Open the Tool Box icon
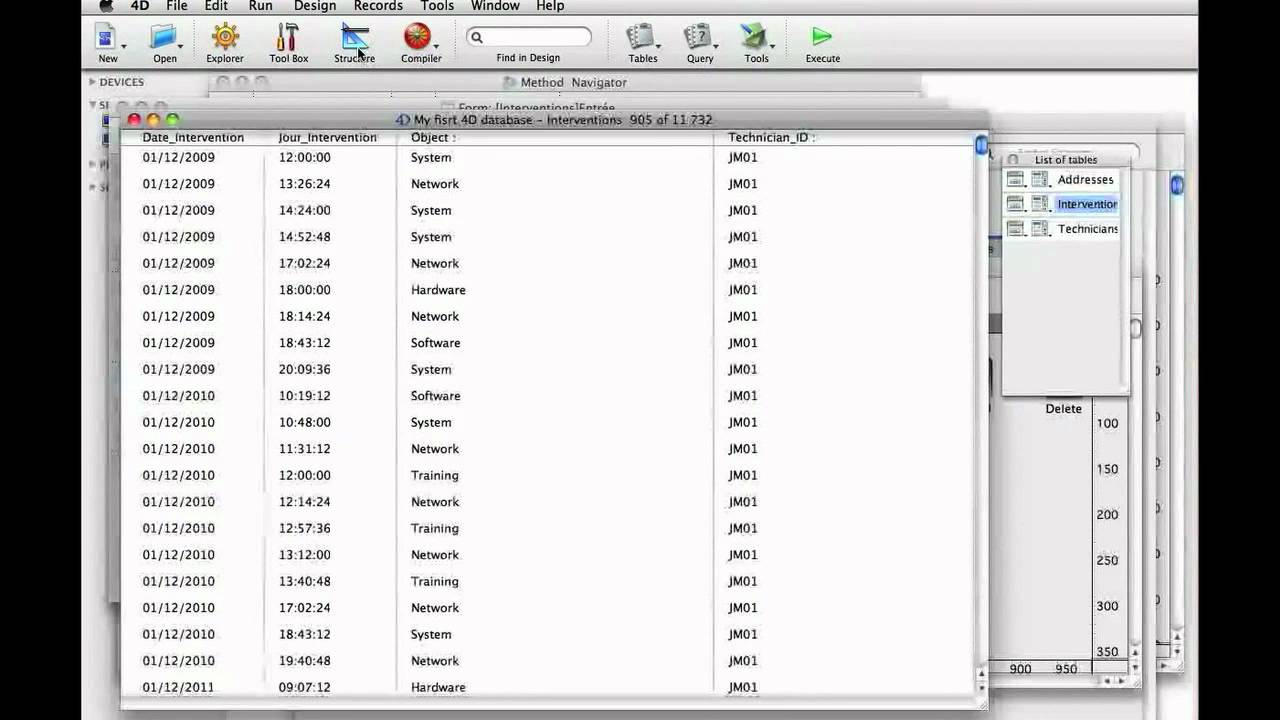 point(288,37)
